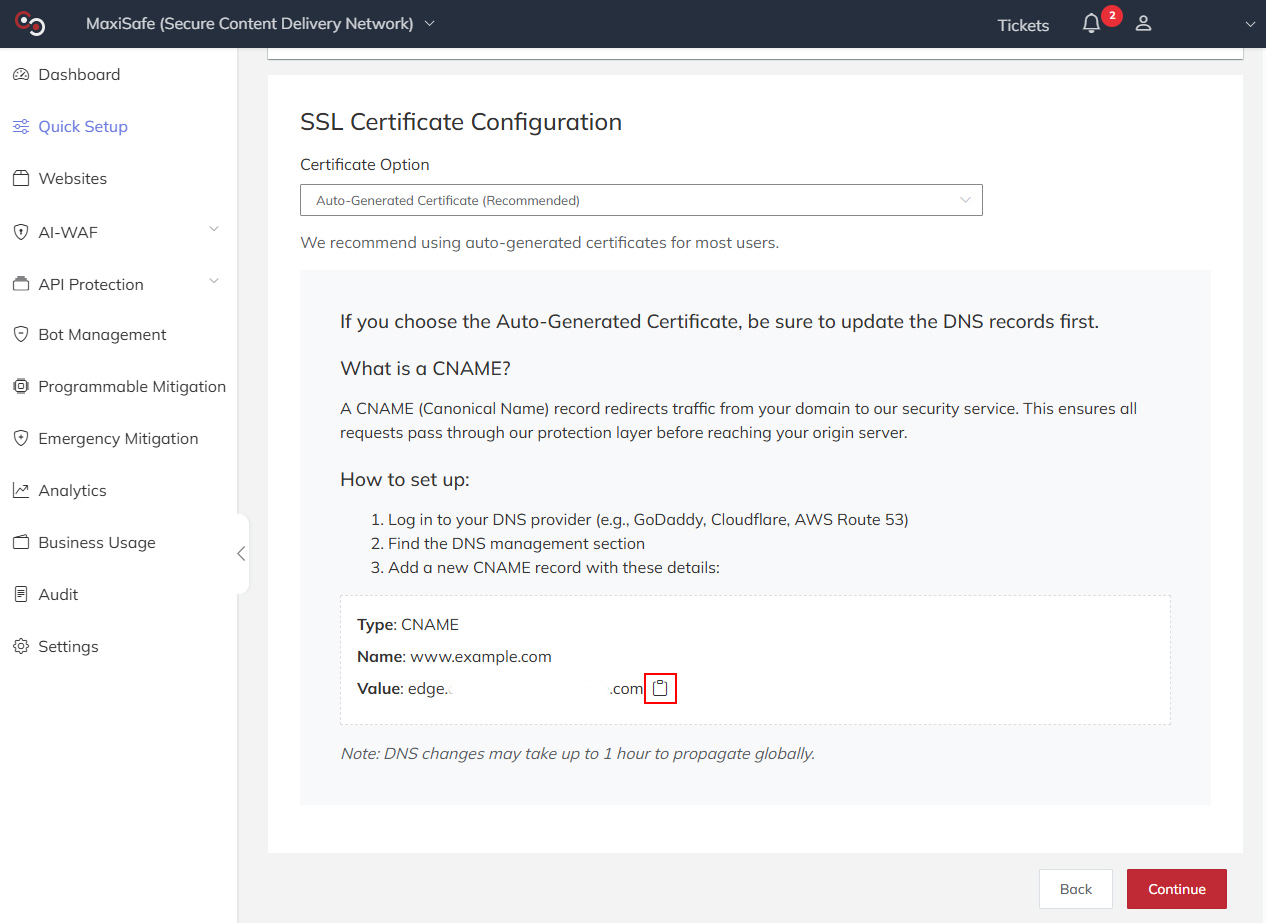This screenshot has height=923, width=1266.
Task: Go back using the Back button
Action: pos(1075,888)
